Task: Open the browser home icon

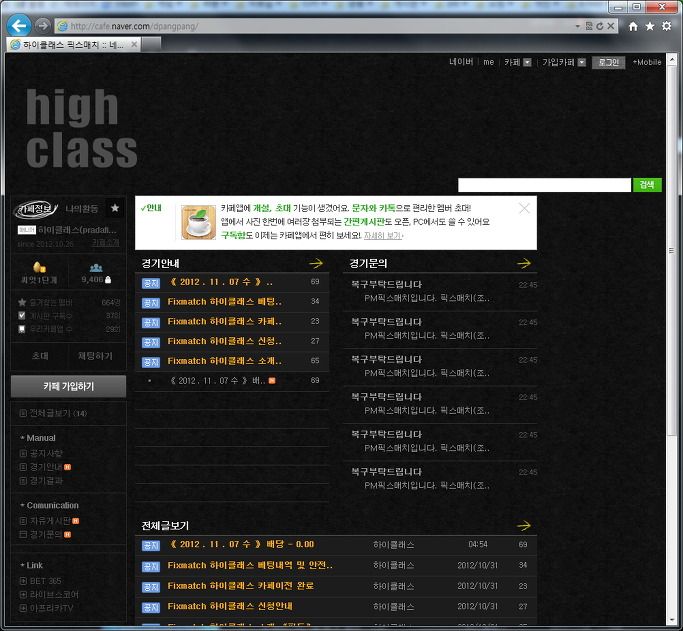Action: tap(633, 27)
